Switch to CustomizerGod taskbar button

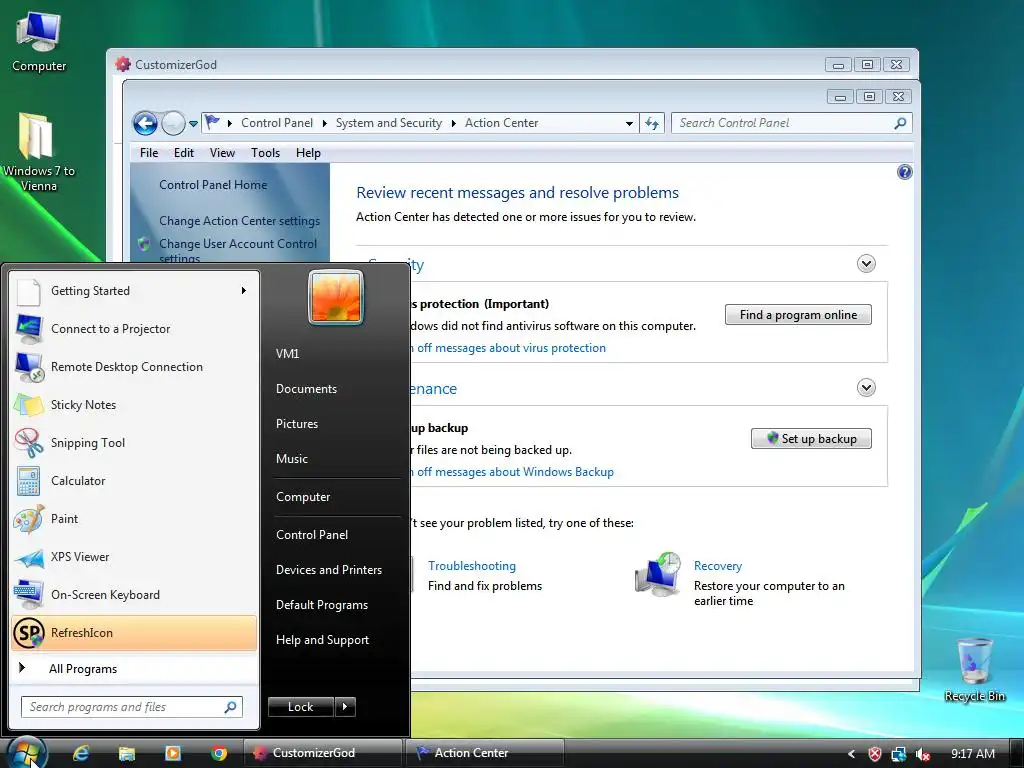[323, 753]
